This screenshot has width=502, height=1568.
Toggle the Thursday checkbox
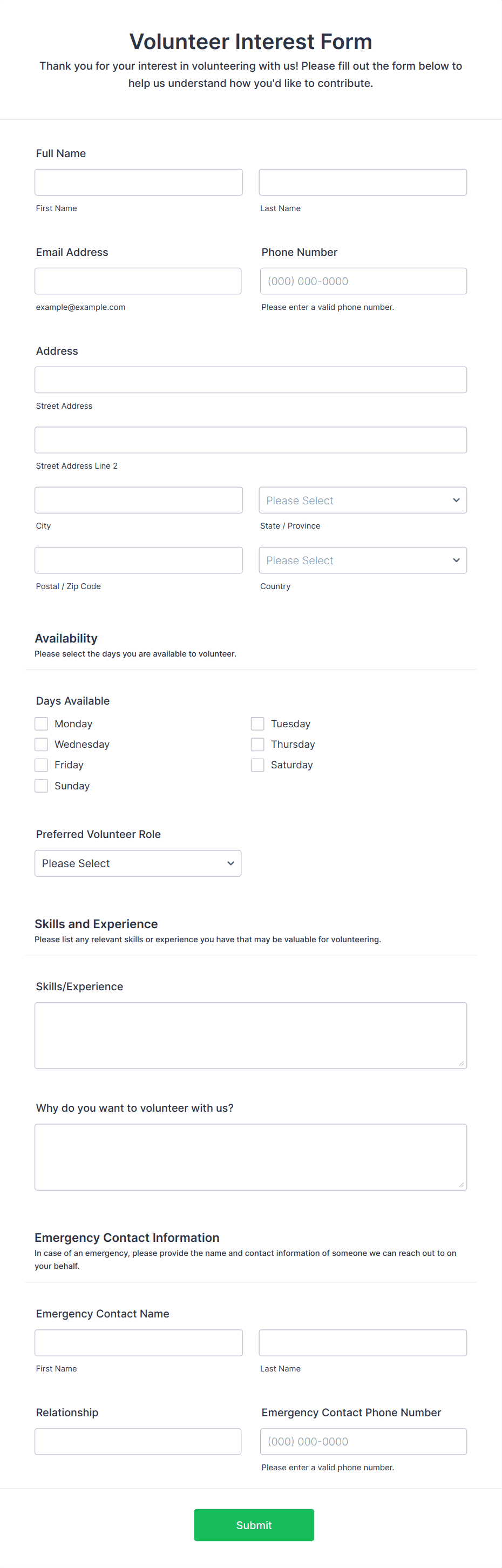click(257, 745)
